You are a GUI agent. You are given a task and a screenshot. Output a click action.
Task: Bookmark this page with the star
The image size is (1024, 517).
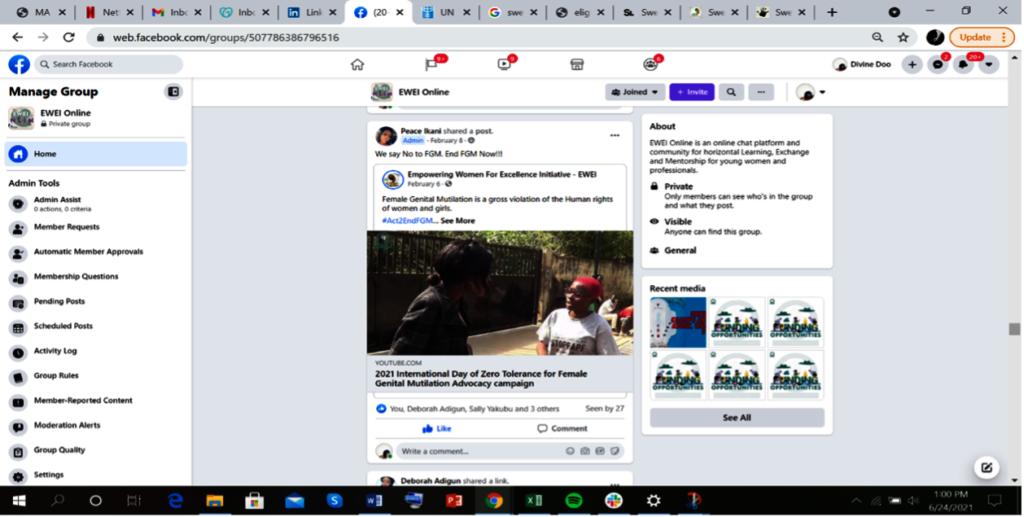pyautogui.click(x=903, y=37)
